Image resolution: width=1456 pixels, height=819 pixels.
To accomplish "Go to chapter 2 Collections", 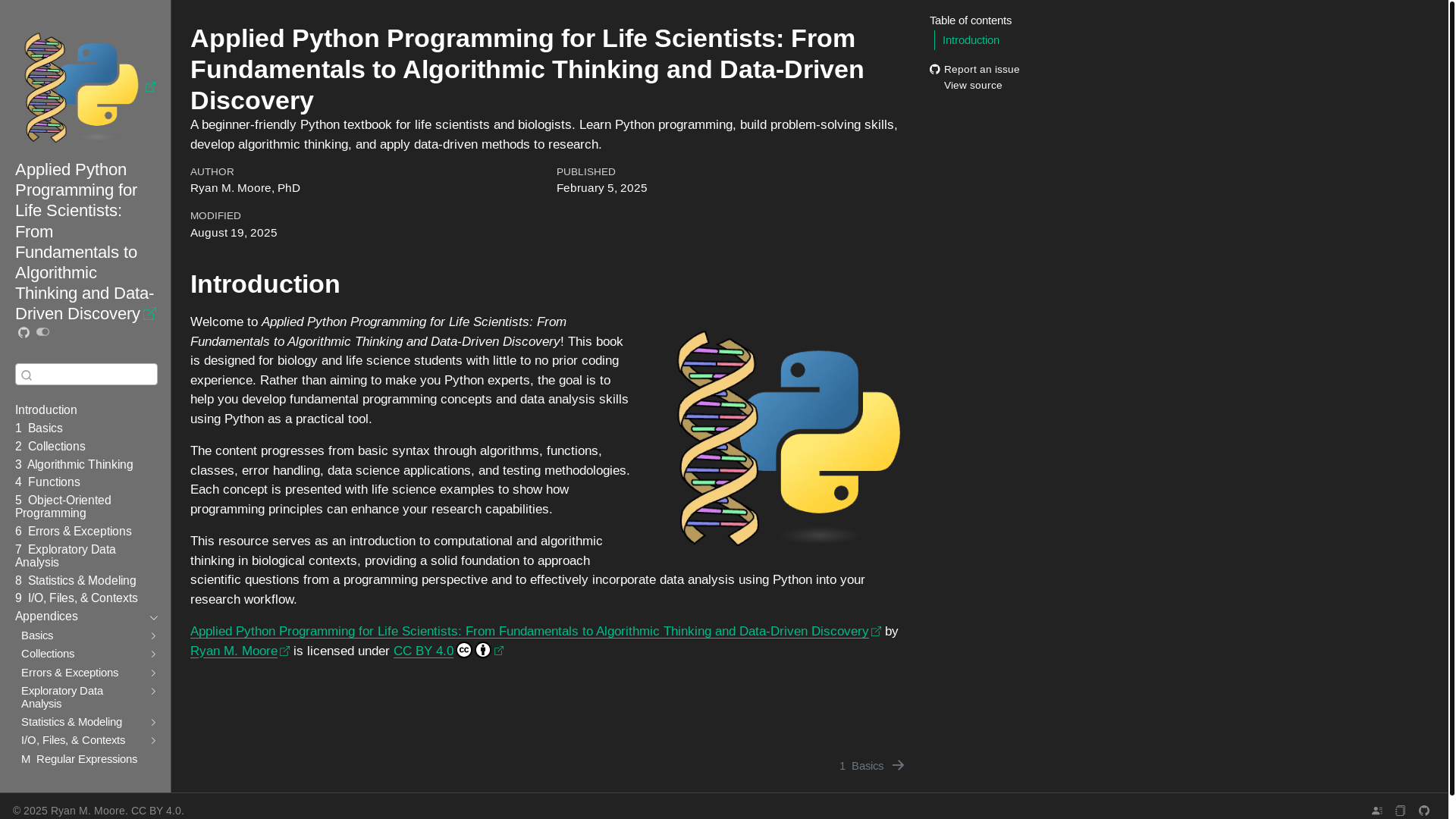I will tap(50, 447).
